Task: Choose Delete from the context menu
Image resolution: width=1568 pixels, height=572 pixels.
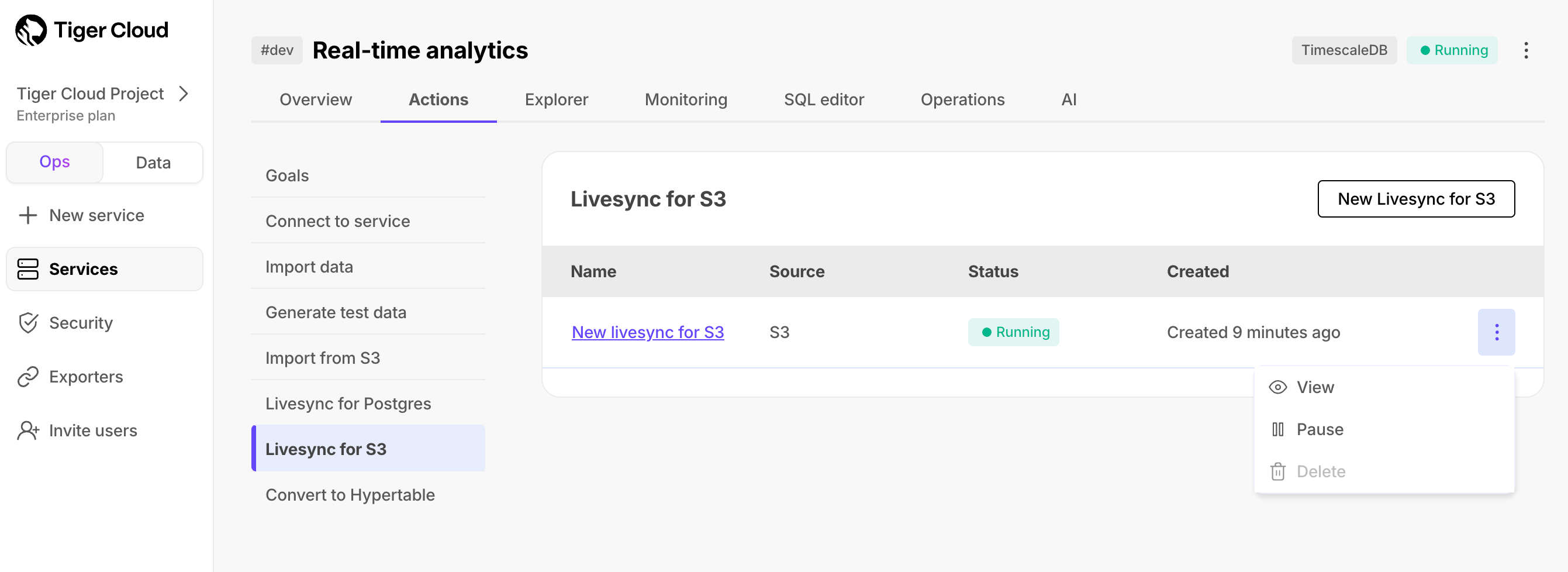Action: pos(1384,471)
